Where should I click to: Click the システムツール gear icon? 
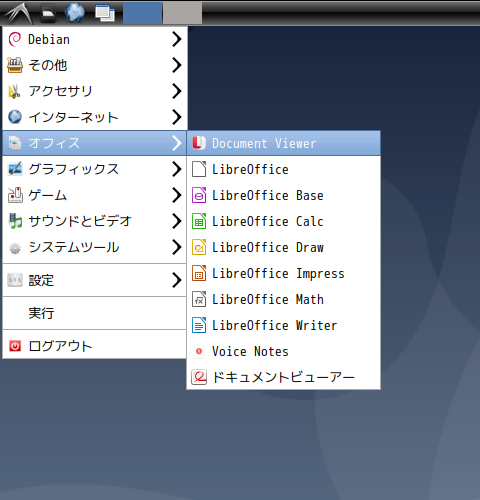[x=15, y=248]
